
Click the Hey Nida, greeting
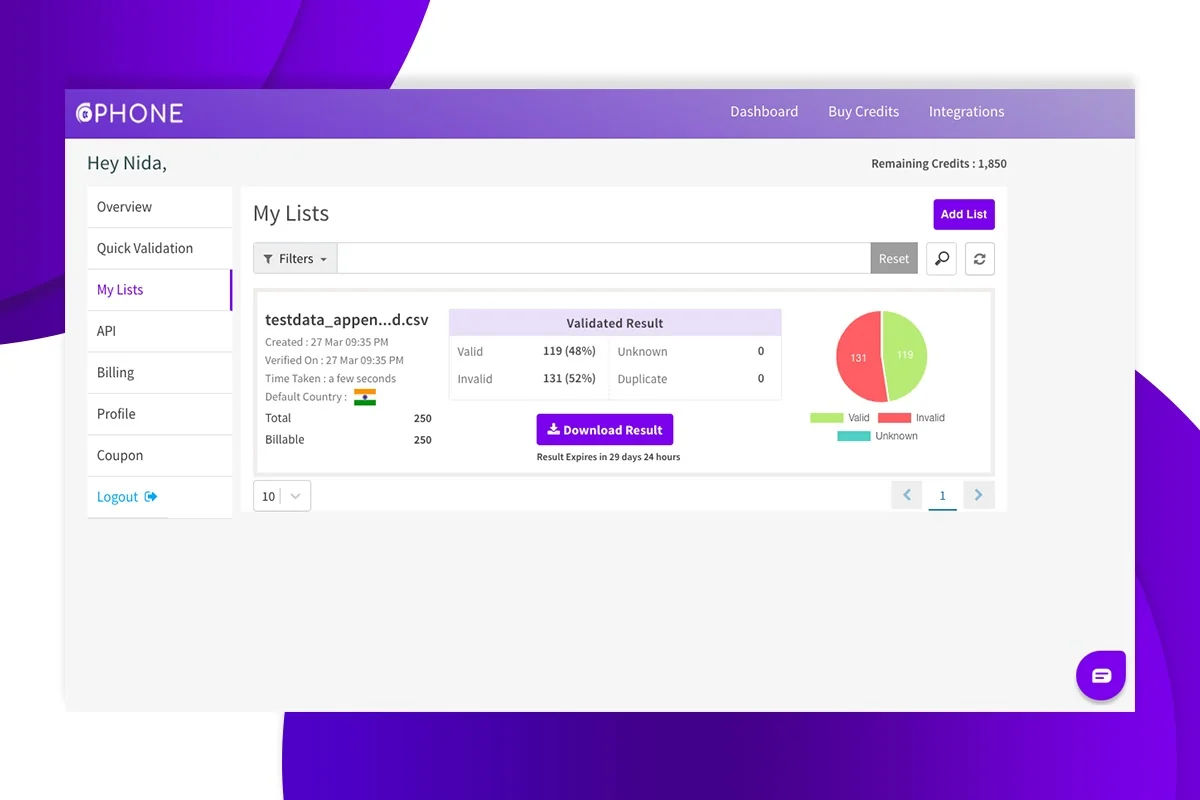[127, 163]
